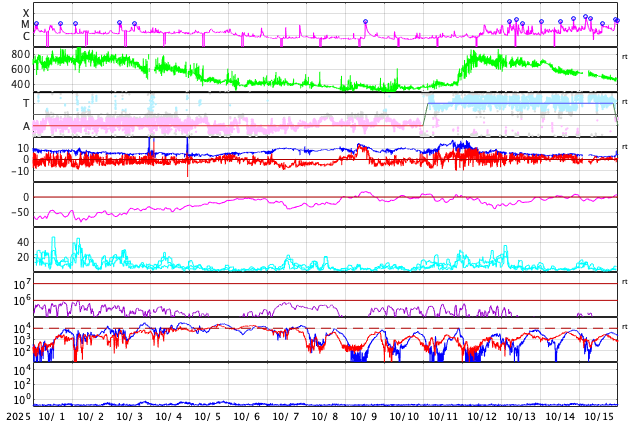Click the -50 tick on the magenta index panel
The height and width of the screenshot is (424, 634).
point(20,212)
